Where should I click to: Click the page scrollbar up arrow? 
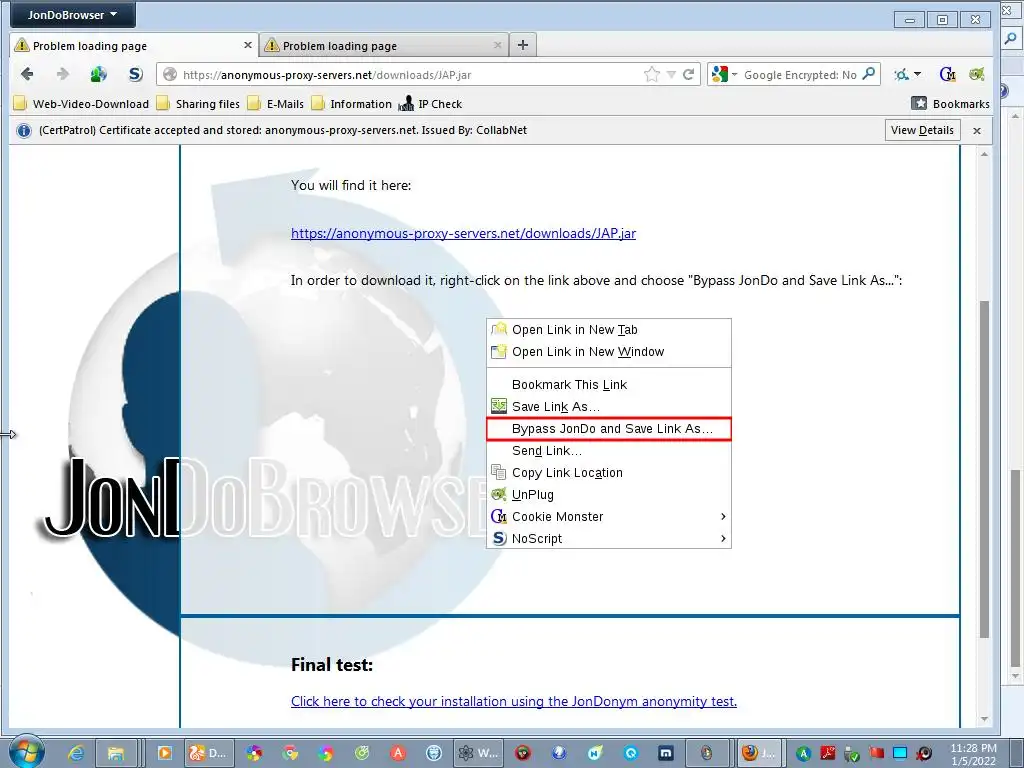[x=984, y=154]
